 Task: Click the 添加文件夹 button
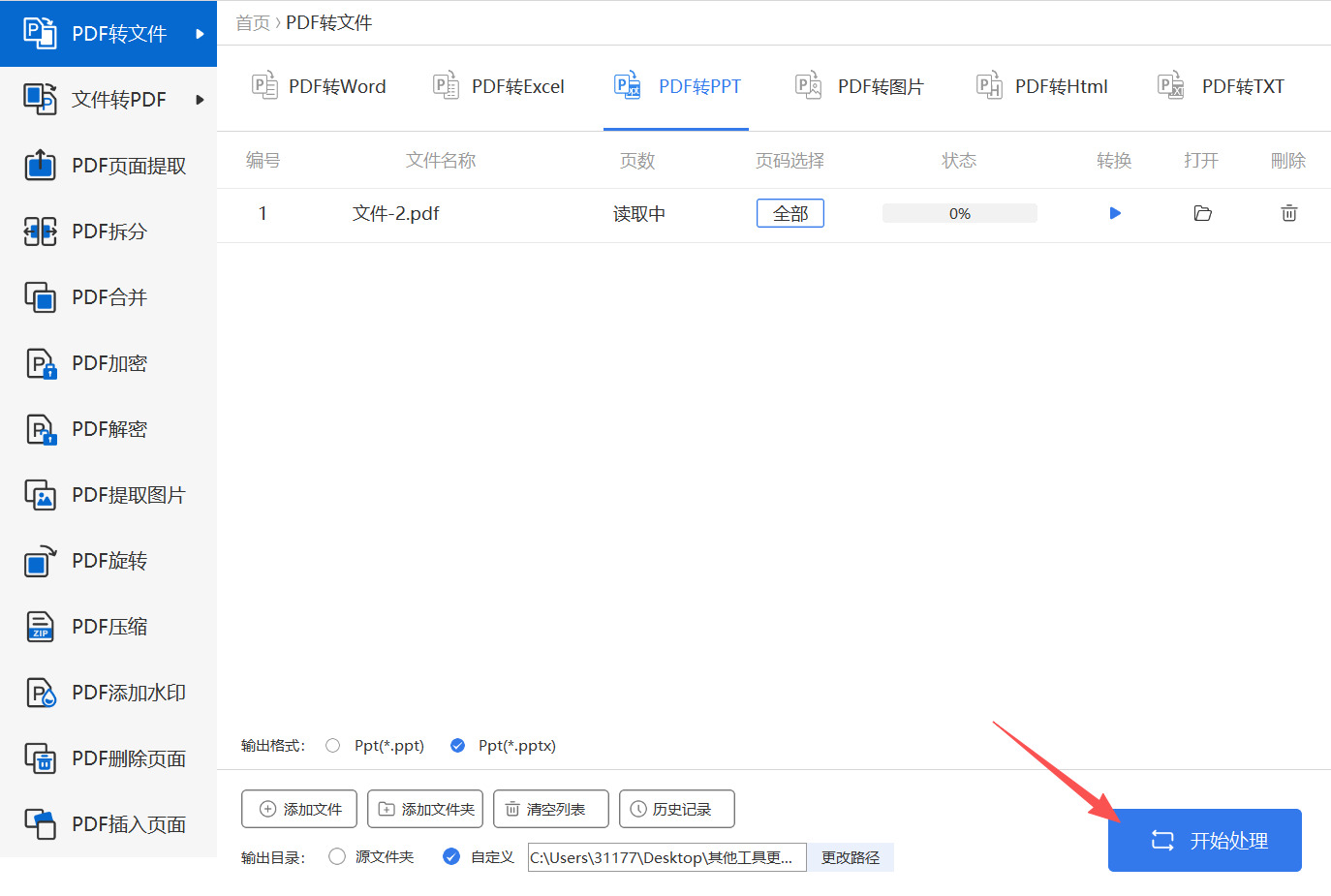click(425, 809)
